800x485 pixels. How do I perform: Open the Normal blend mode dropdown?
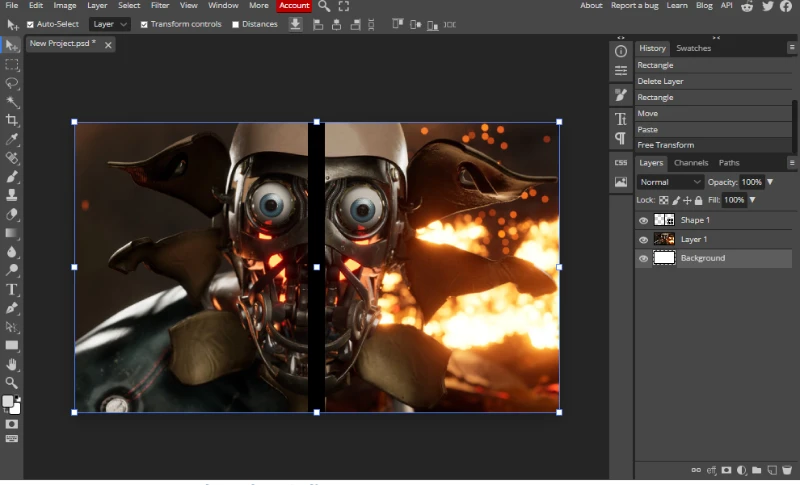(670, 182)
